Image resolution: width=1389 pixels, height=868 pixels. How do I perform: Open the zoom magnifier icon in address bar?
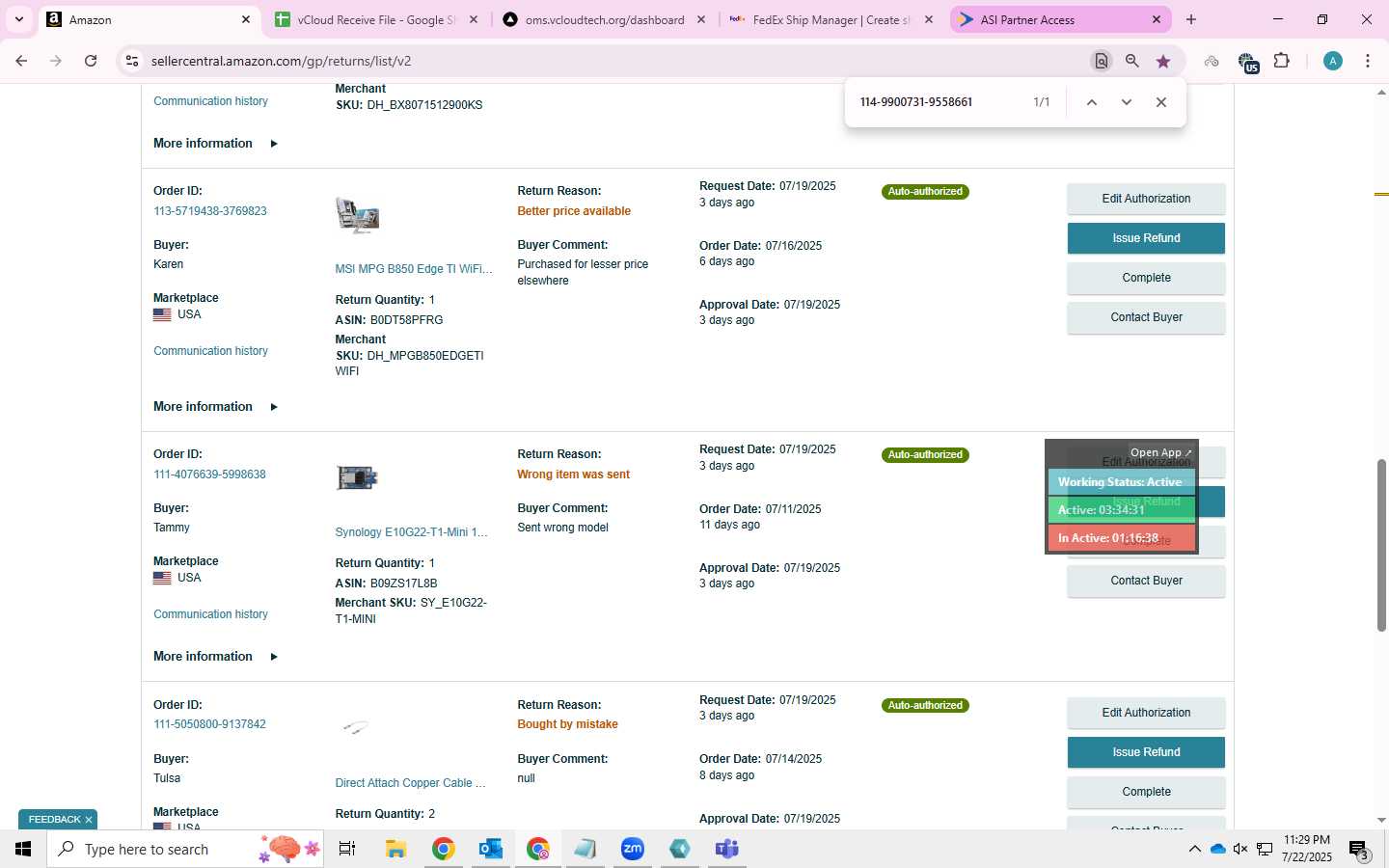coord(1132,61)
